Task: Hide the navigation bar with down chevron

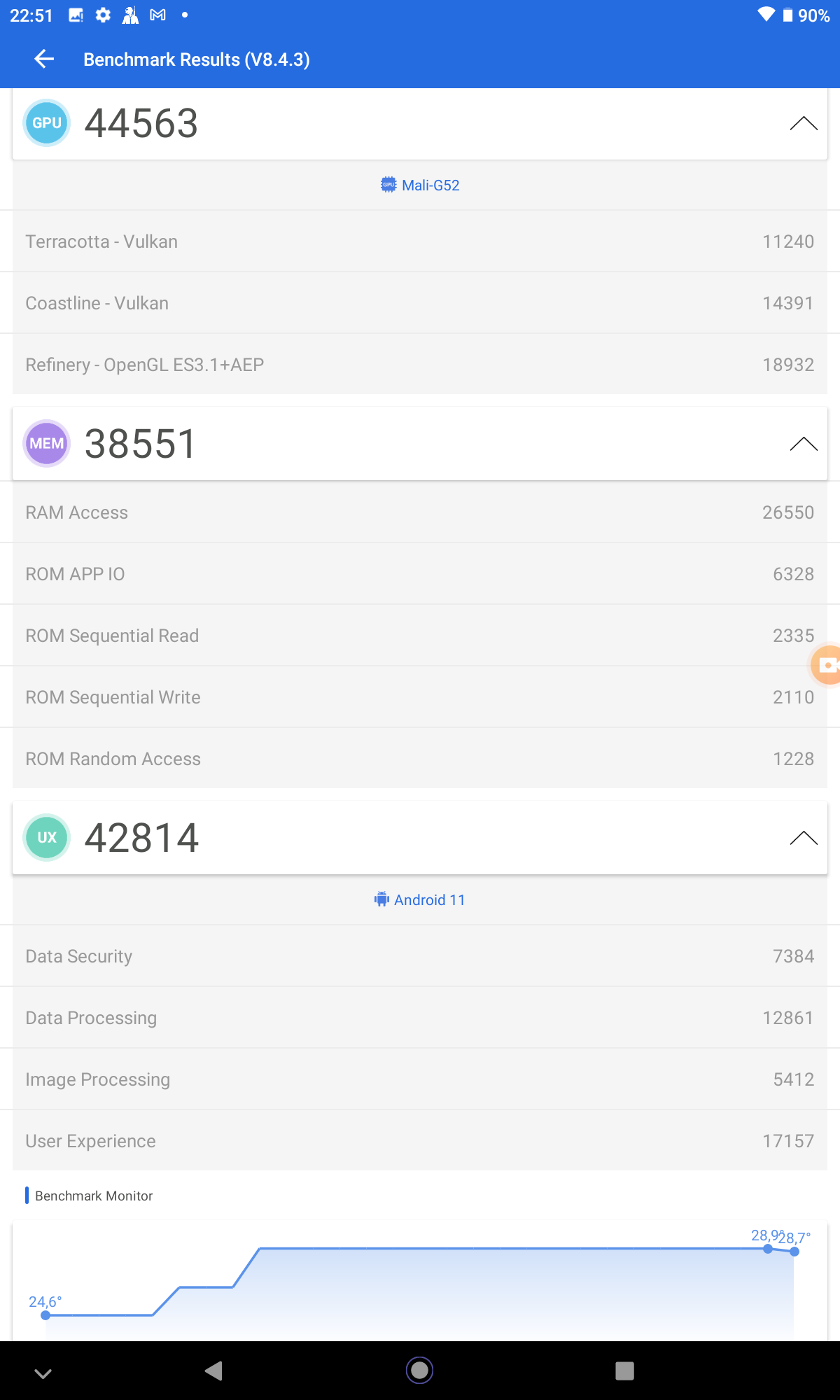Action: tap(43, 1373)
